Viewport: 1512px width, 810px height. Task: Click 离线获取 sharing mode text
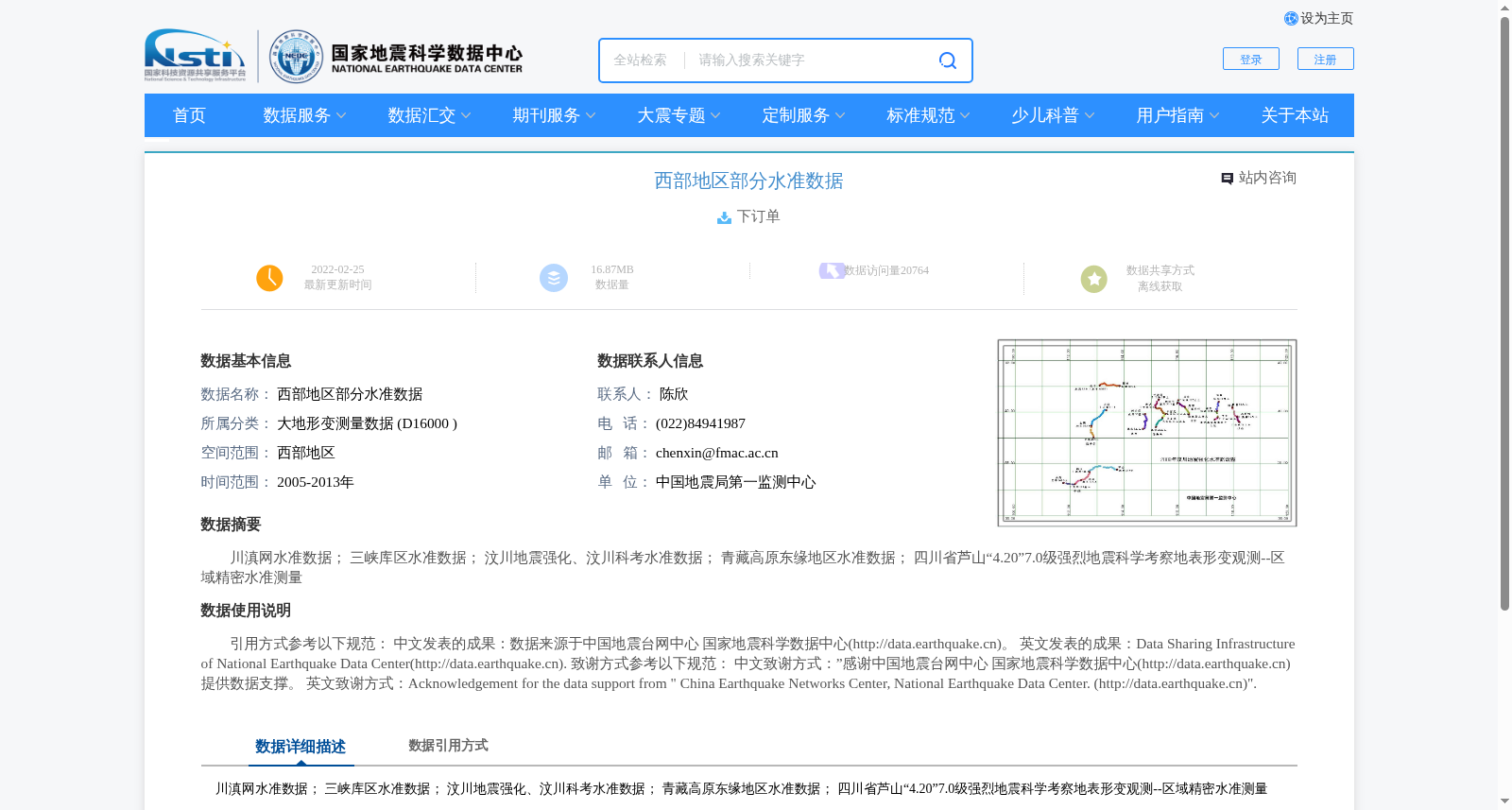tap(1160, 286)
